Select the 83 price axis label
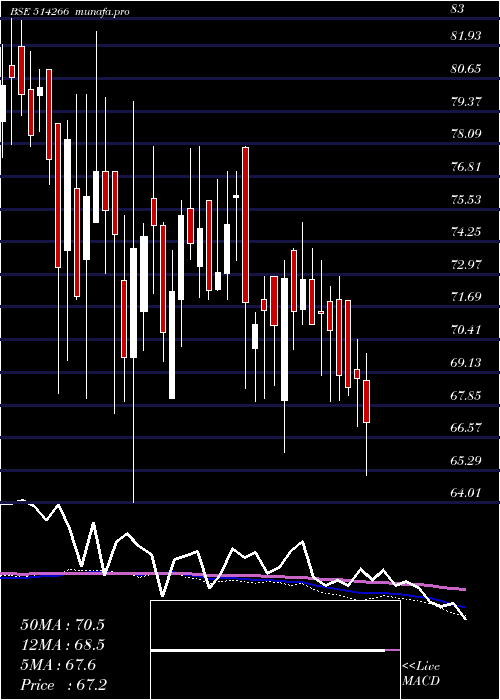 tap(458, 9)
